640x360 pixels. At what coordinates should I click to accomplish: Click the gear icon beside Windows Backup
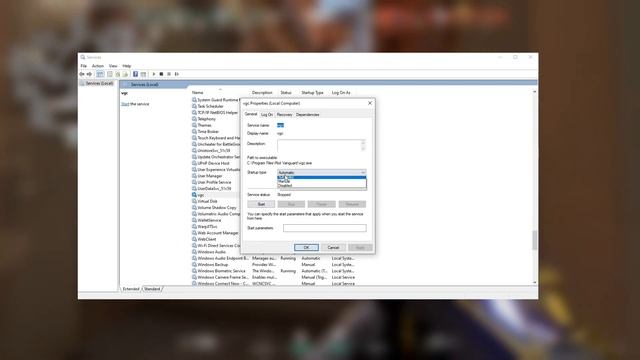coord(194,264)
